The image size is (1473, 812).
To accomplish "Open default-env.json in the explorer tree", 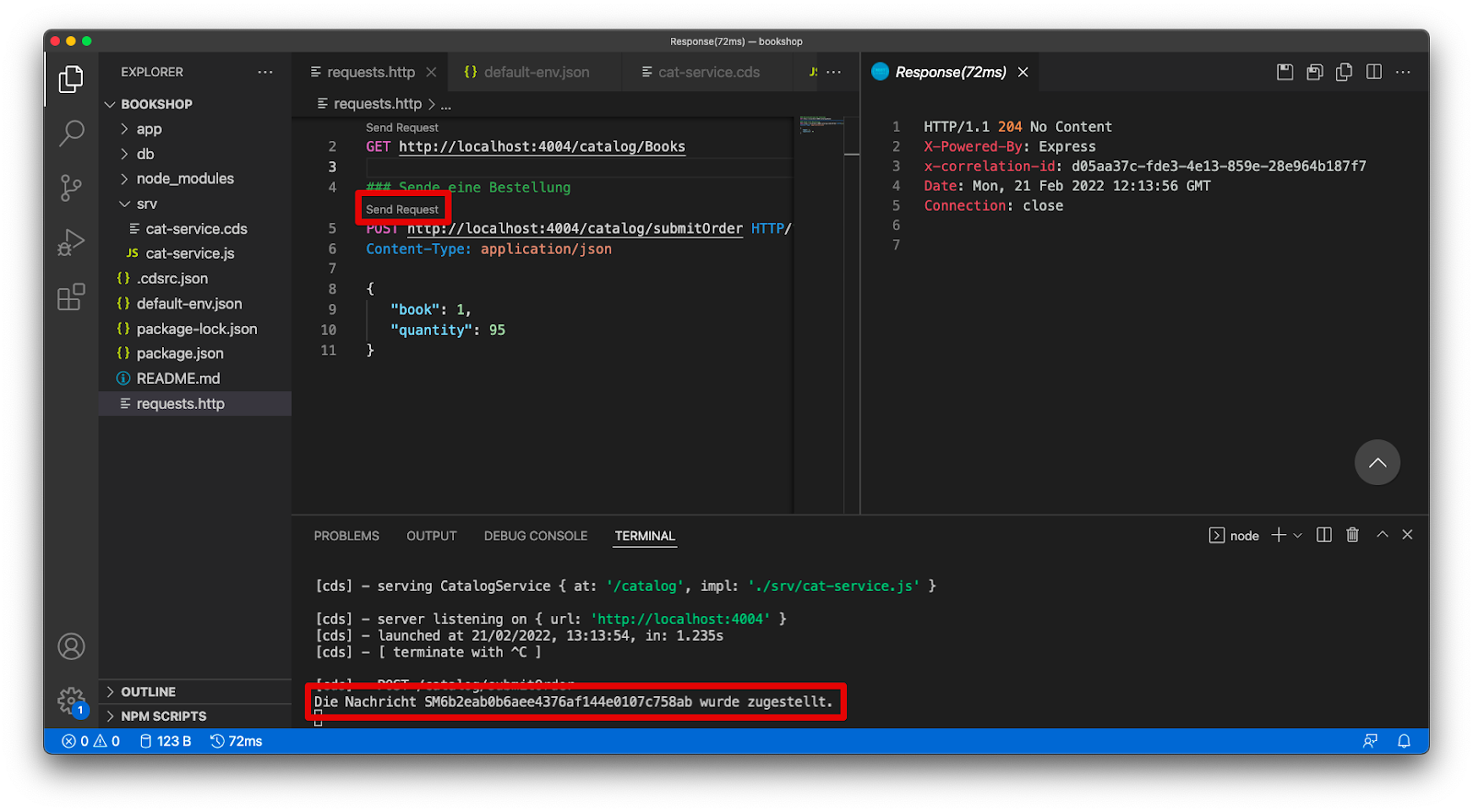I will pos(195,303).
